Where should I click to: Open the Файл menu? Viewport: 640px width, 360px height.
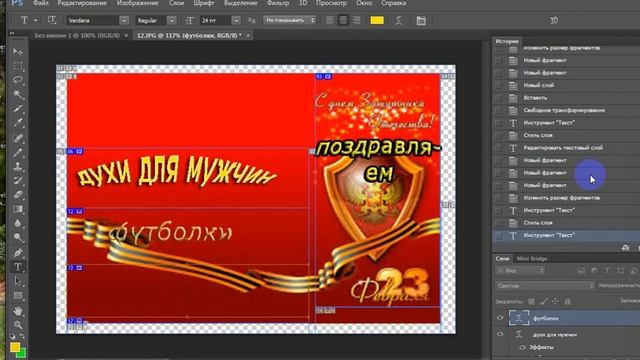coord(40,3)
